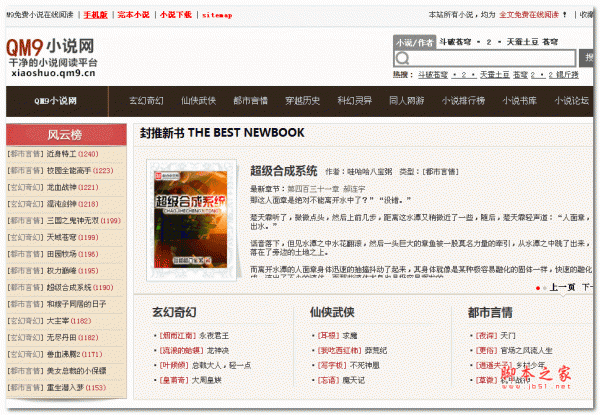Open the 小说下载 link
This screenshot has height=415, width=600.
[176, 15]
